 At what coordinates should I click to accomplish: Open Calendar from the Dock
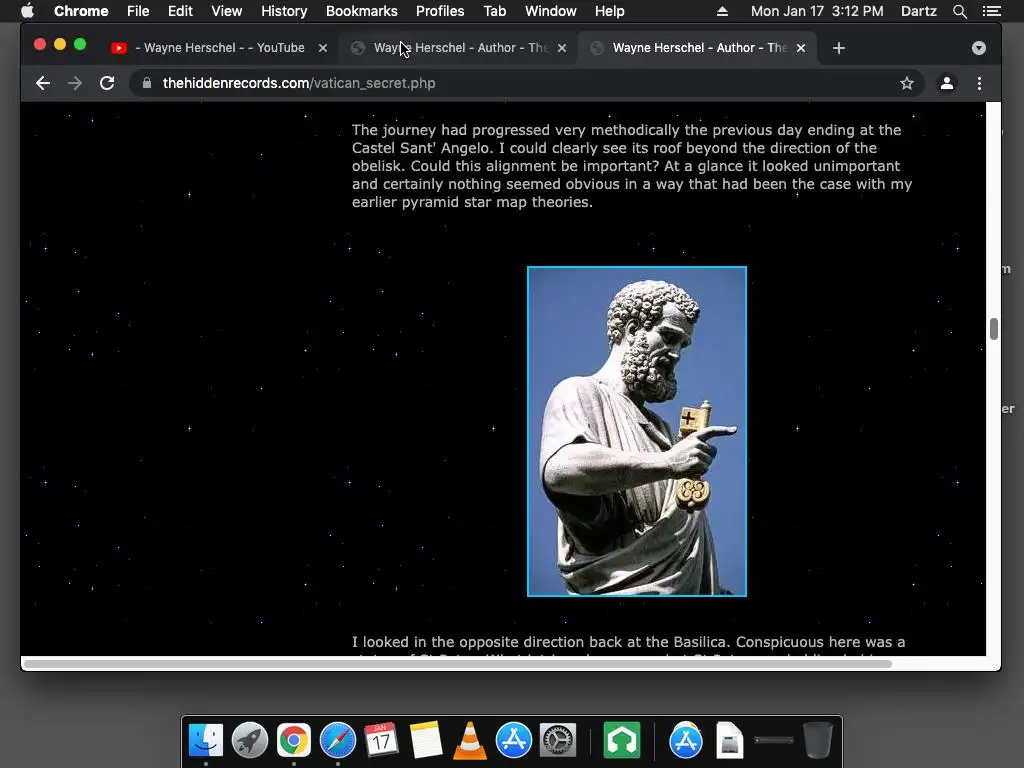pos(381,740)
